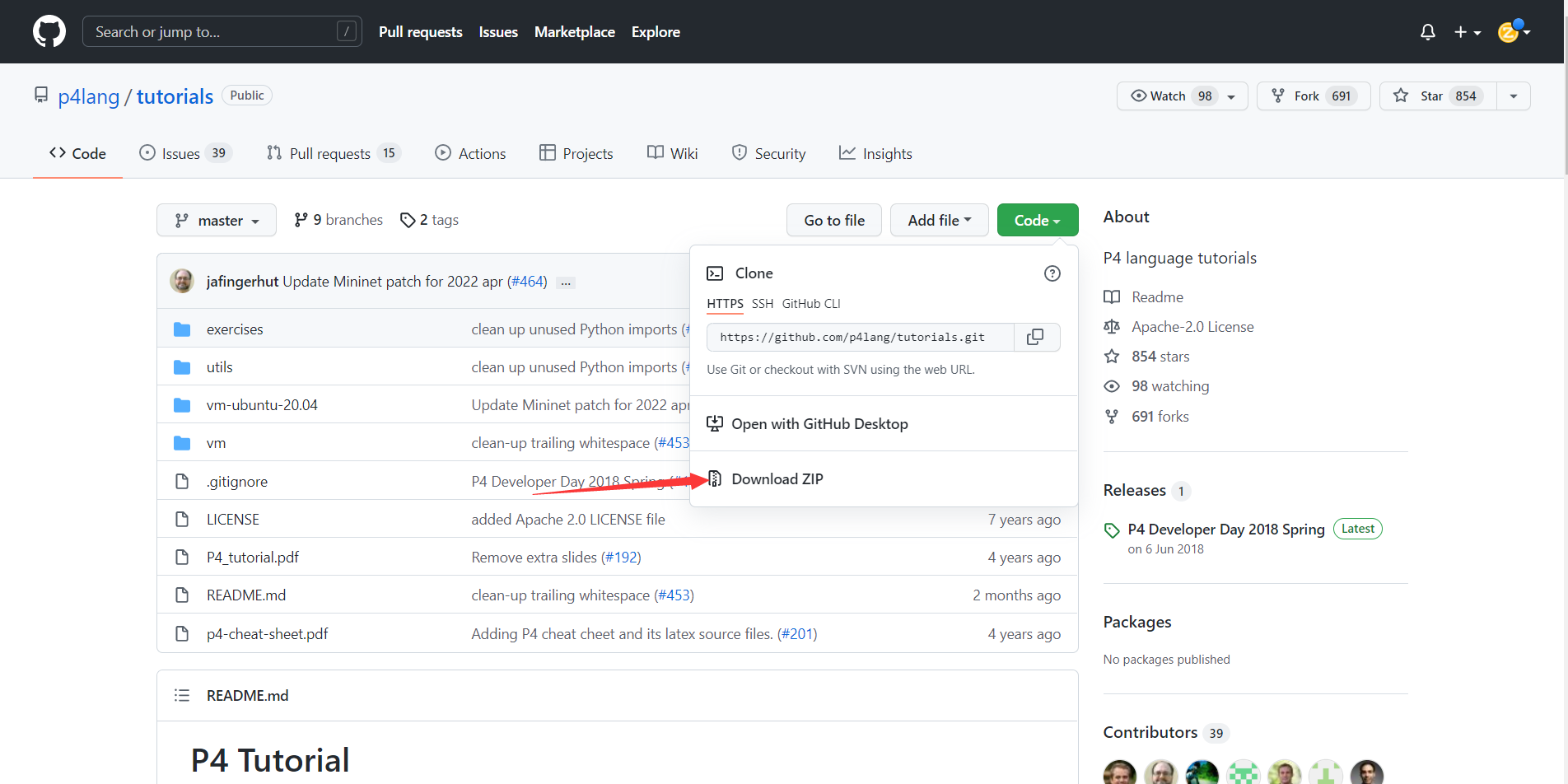Expand the star lists dropdown arrow
The height and width of the screenshot is (784, 1568).
tap(1514, 96)
